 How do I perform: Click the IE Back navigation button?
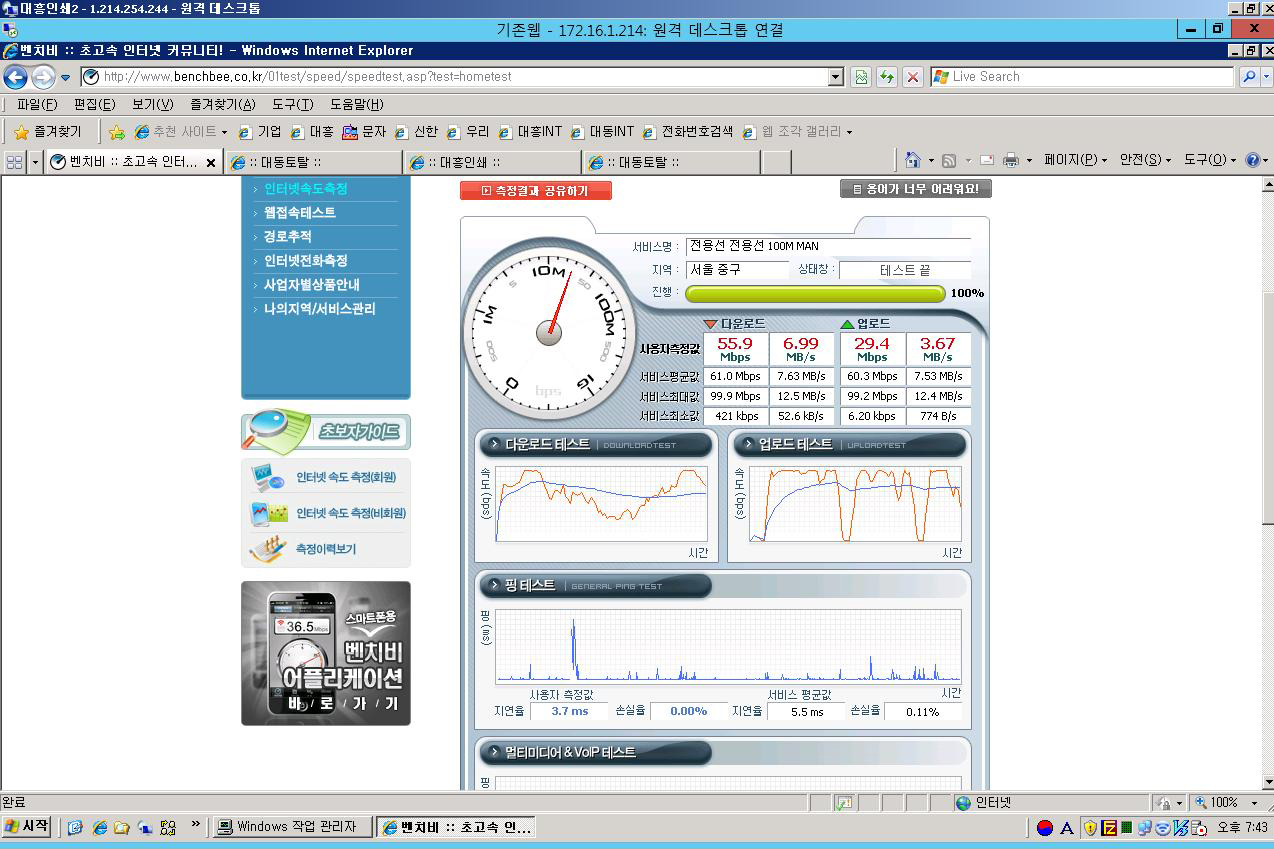pos(15,77)
